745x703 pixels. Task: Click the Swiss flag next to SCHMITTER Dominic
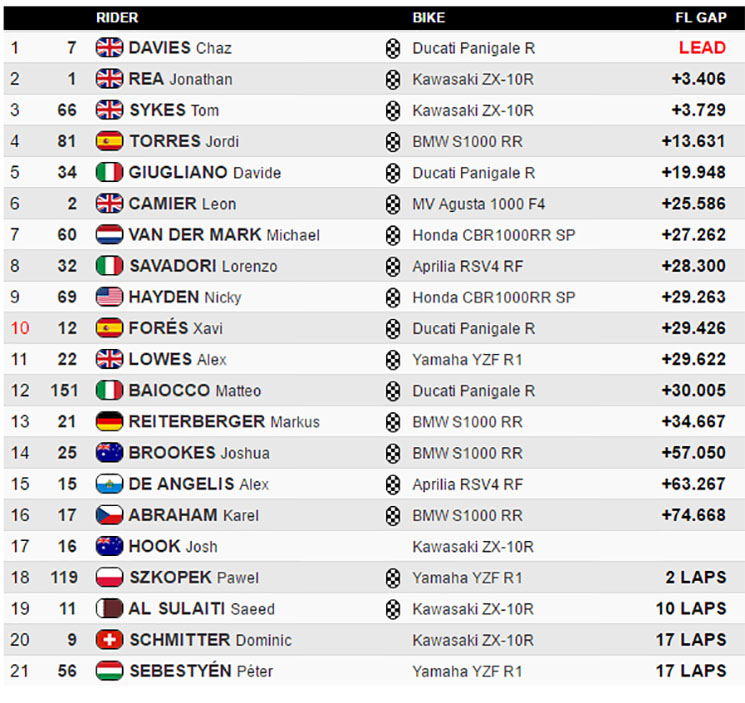coord(109,640)
